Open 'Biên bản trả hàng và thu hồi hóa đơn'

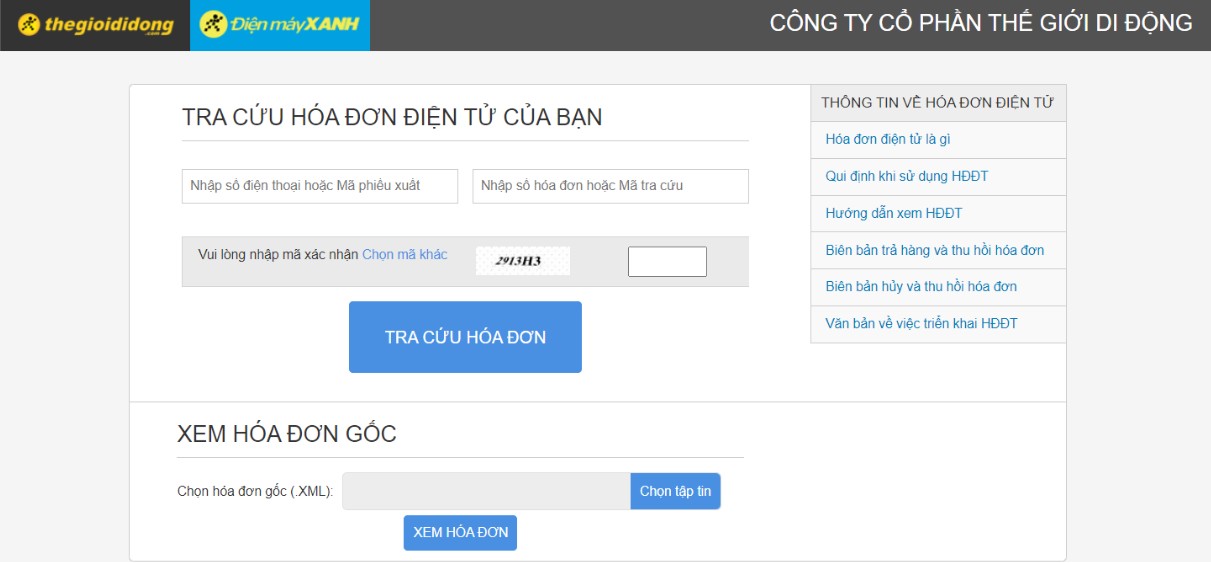[x=935, y=251]
